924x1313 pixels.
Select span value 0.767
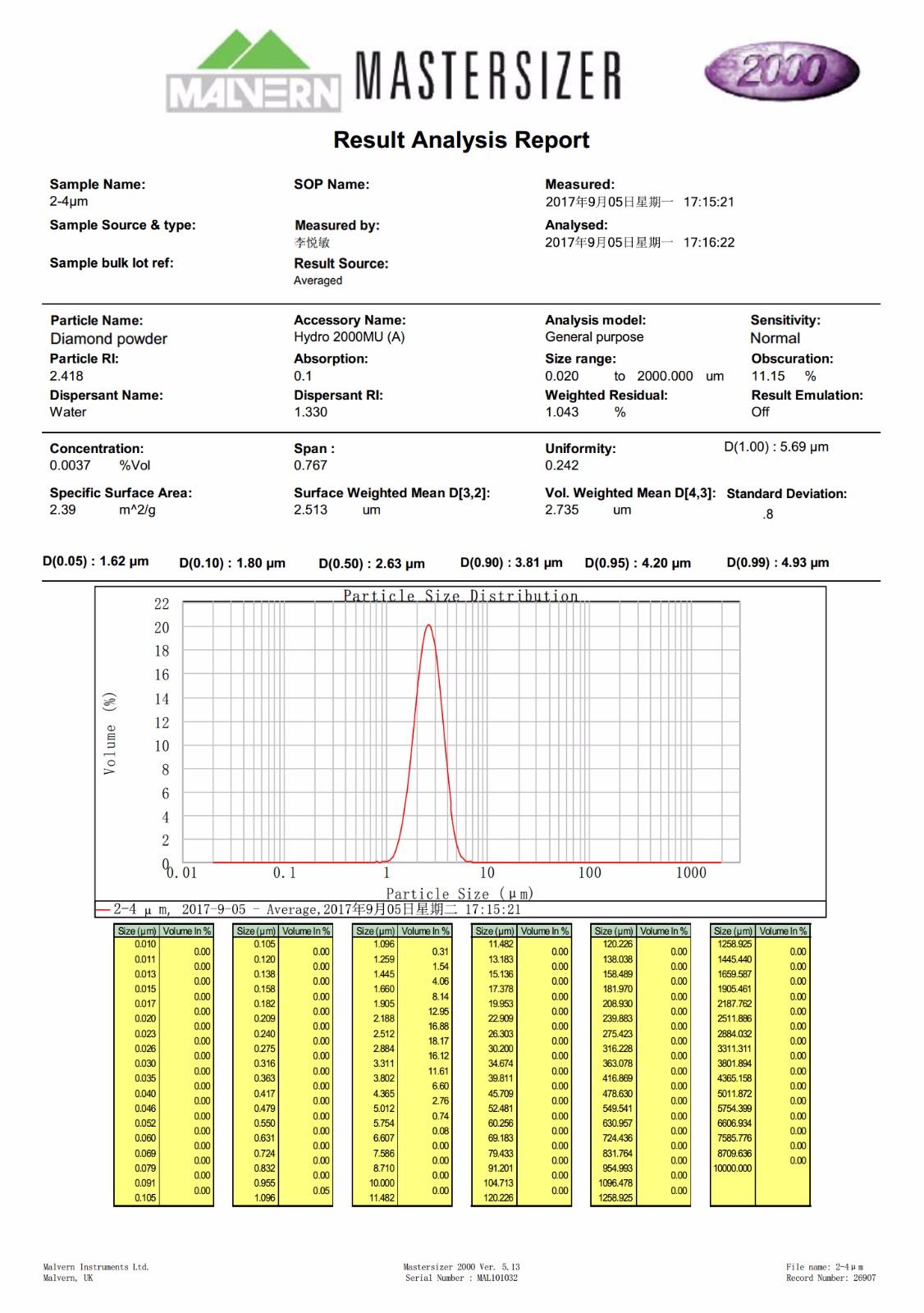click(310, 465)
